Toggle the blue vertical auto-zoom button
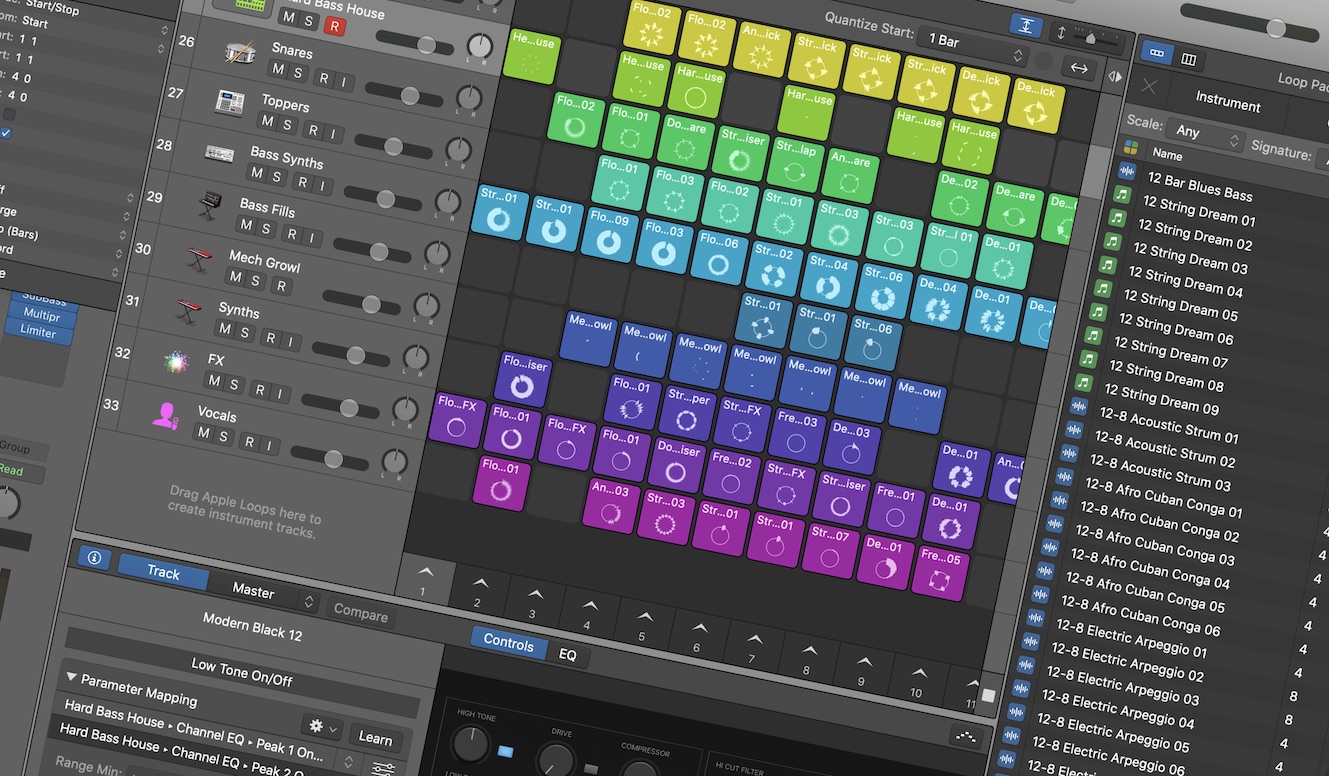1329x776 pixels. click(x=1024, y=25)
